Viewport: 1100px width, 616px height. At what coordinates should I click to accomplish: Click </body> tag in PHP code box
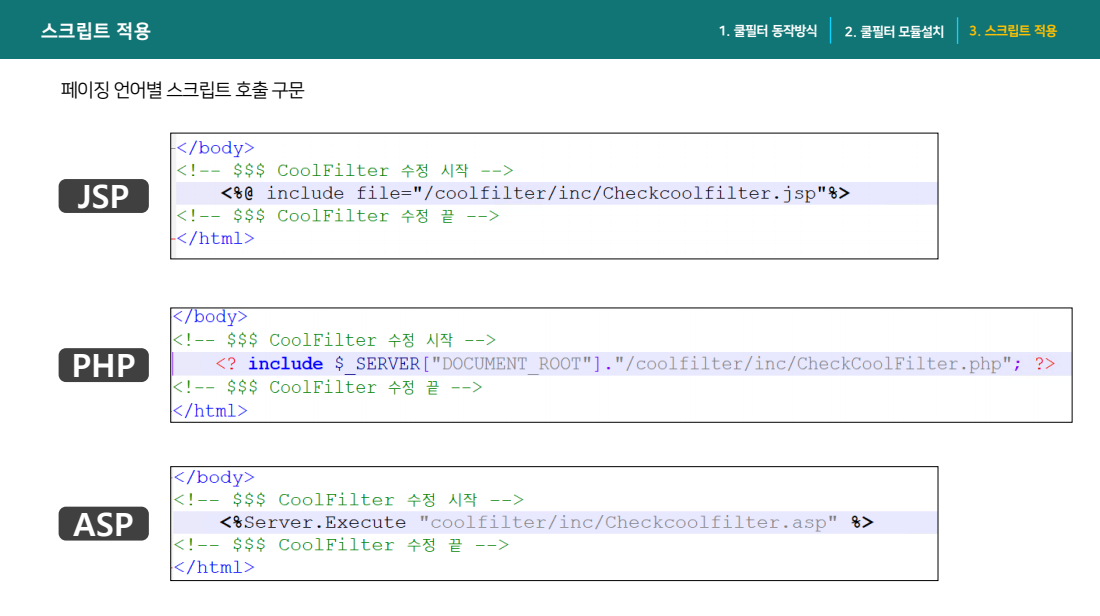(210, 316)
